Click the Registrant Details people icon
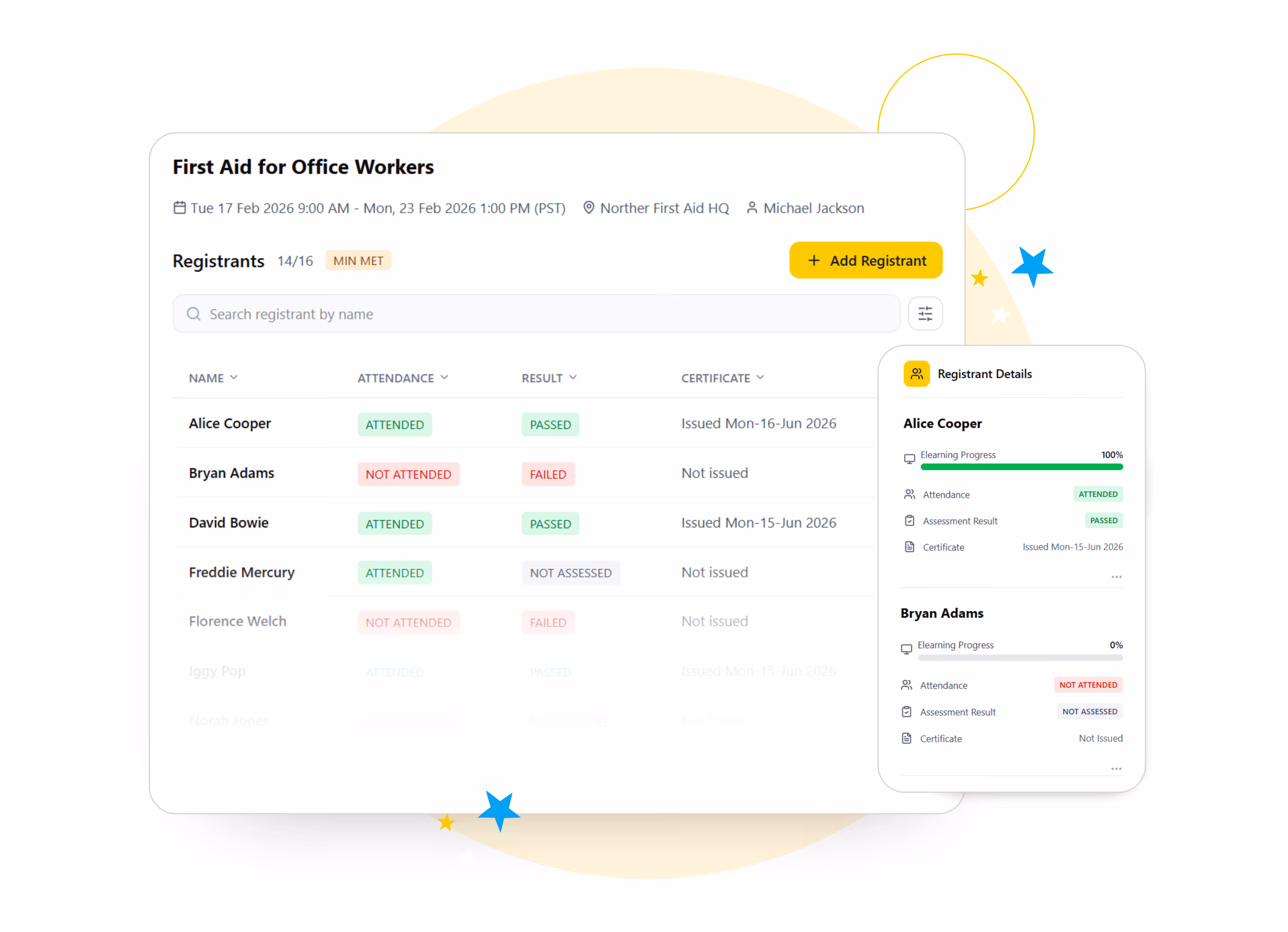The width and height of the screenshot is (1288, 932). point(917,373)
